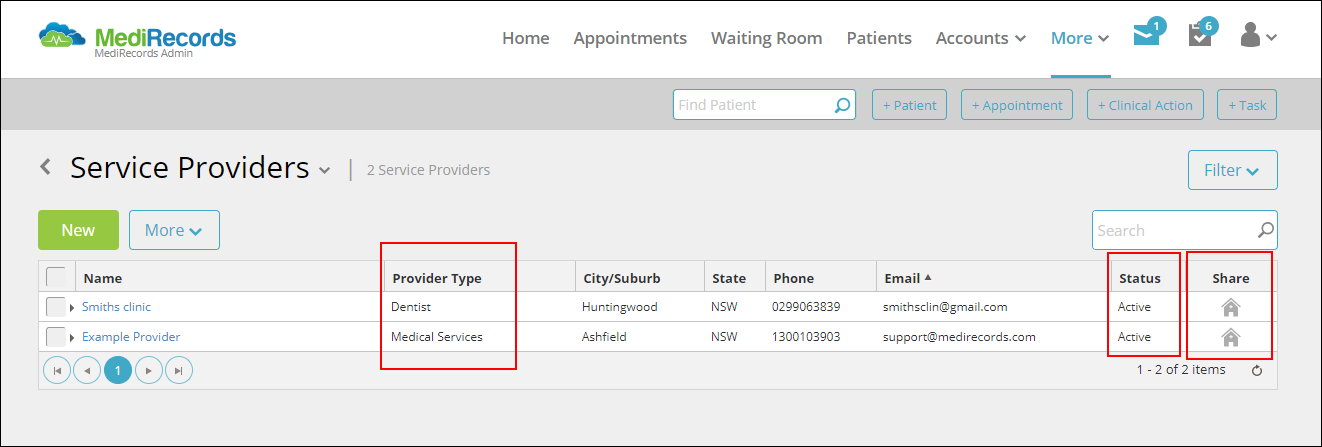Open the Smiths clinic link
The width and height of the screenshot is (1322, 447).
pyautogui.click(x=116, y=307)
